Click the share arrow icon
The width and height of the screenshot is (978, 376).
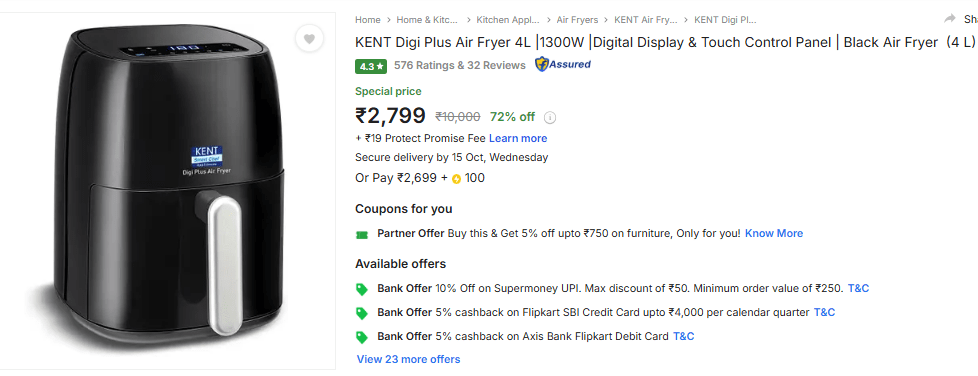(949, 19)
